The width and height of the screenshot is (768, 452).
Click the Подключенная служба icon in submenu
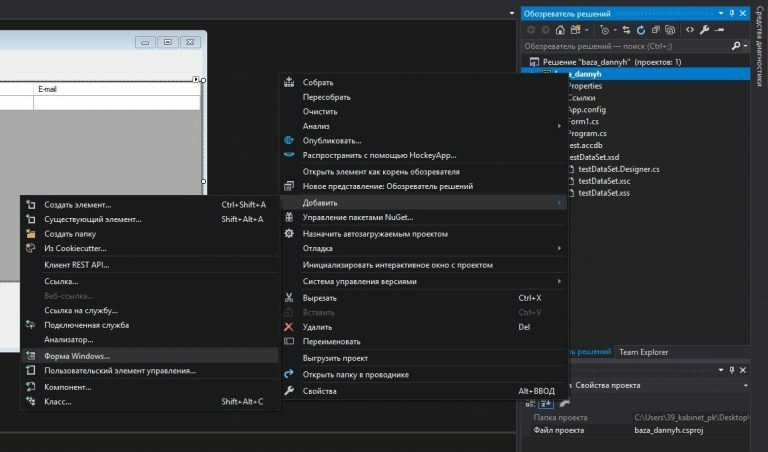(x=30, y=324)
